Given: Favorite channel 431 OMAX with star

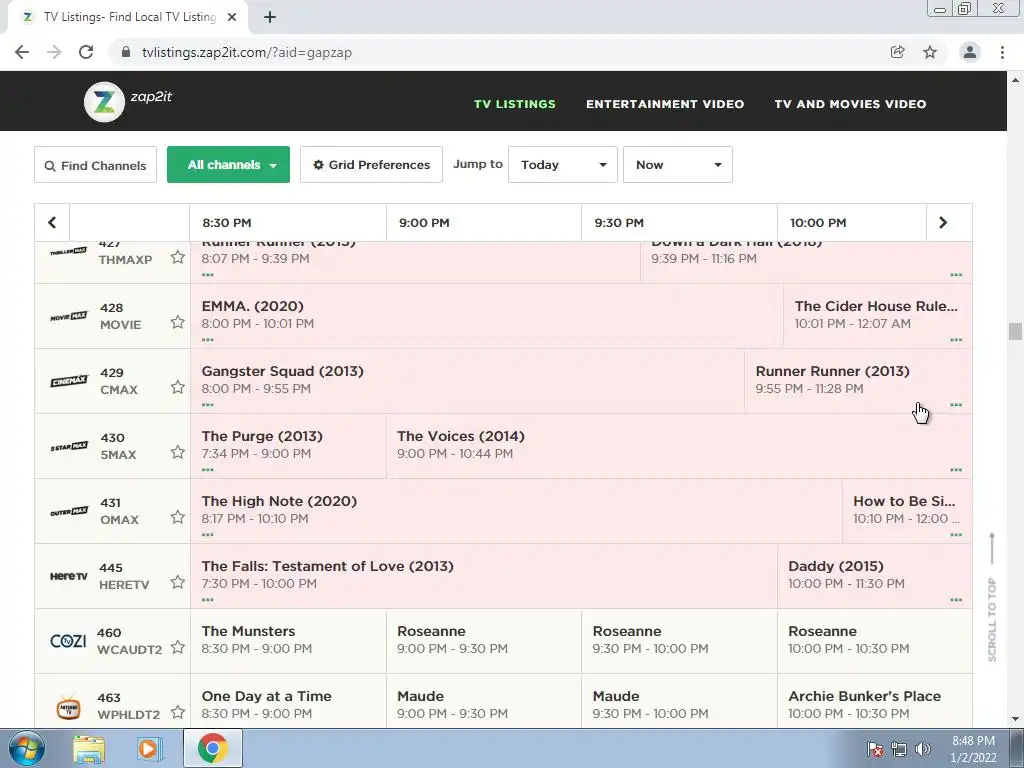Looking at the screenshot, I should pyautogui.click(x=178, y=517).
